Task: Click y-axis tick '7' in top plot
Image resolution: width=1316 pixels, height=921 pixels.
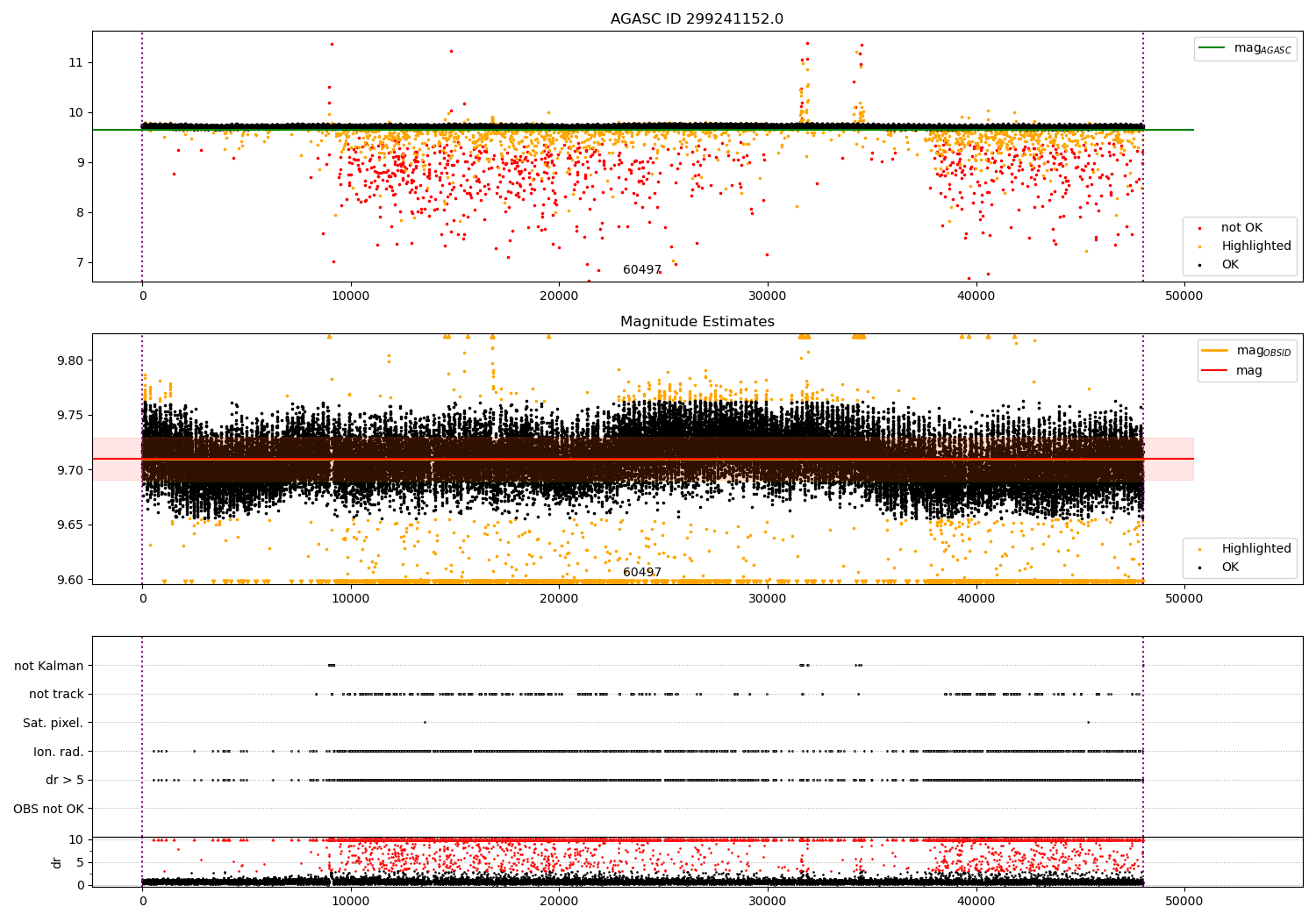Action: [x=80, y=262]
